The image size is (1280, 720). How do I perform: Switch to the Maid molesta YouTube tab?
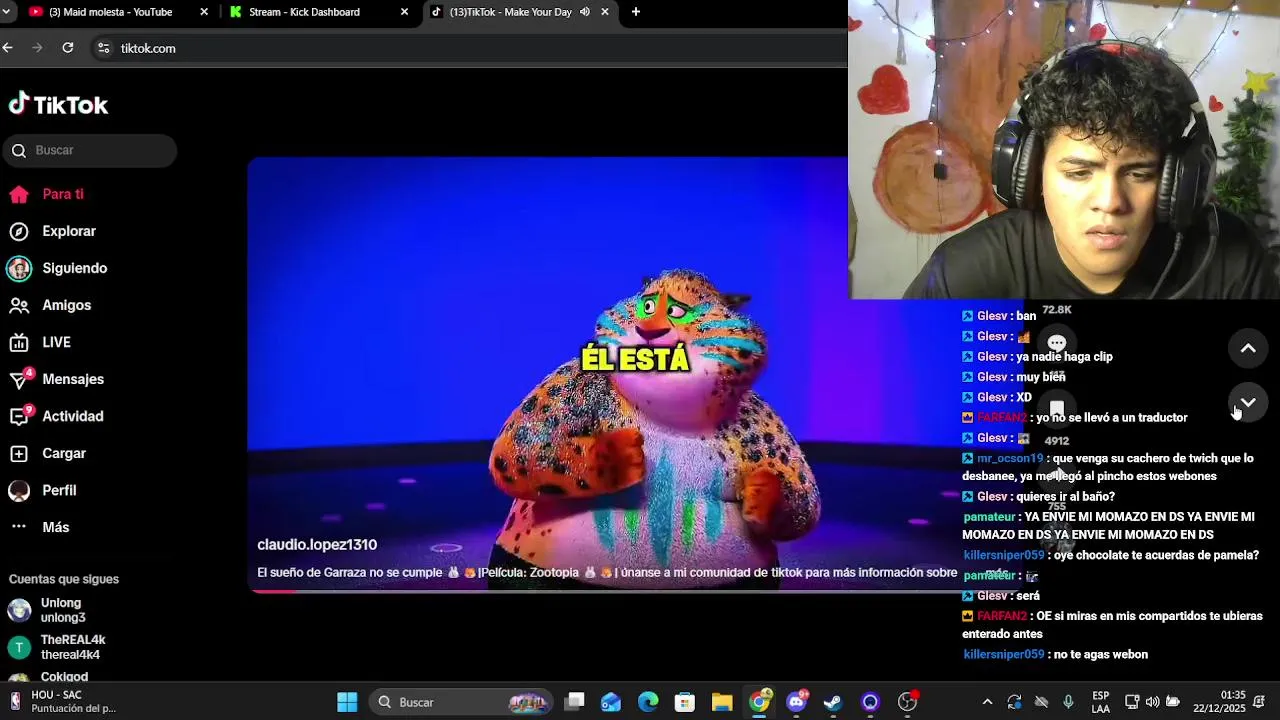[x=116, y=12]
